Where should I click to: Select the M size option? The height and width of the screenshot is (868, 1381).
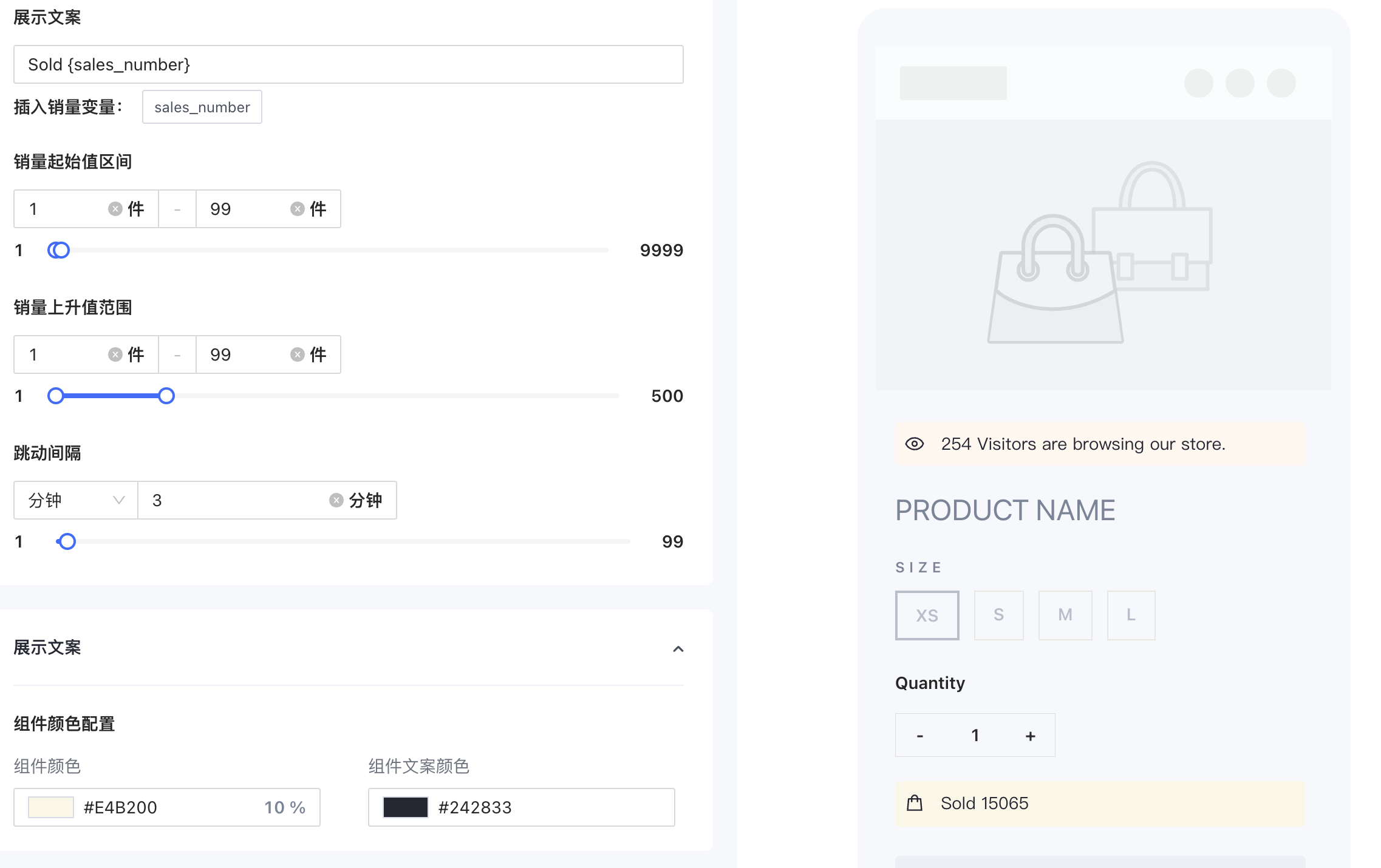[x=1065, y=615]
